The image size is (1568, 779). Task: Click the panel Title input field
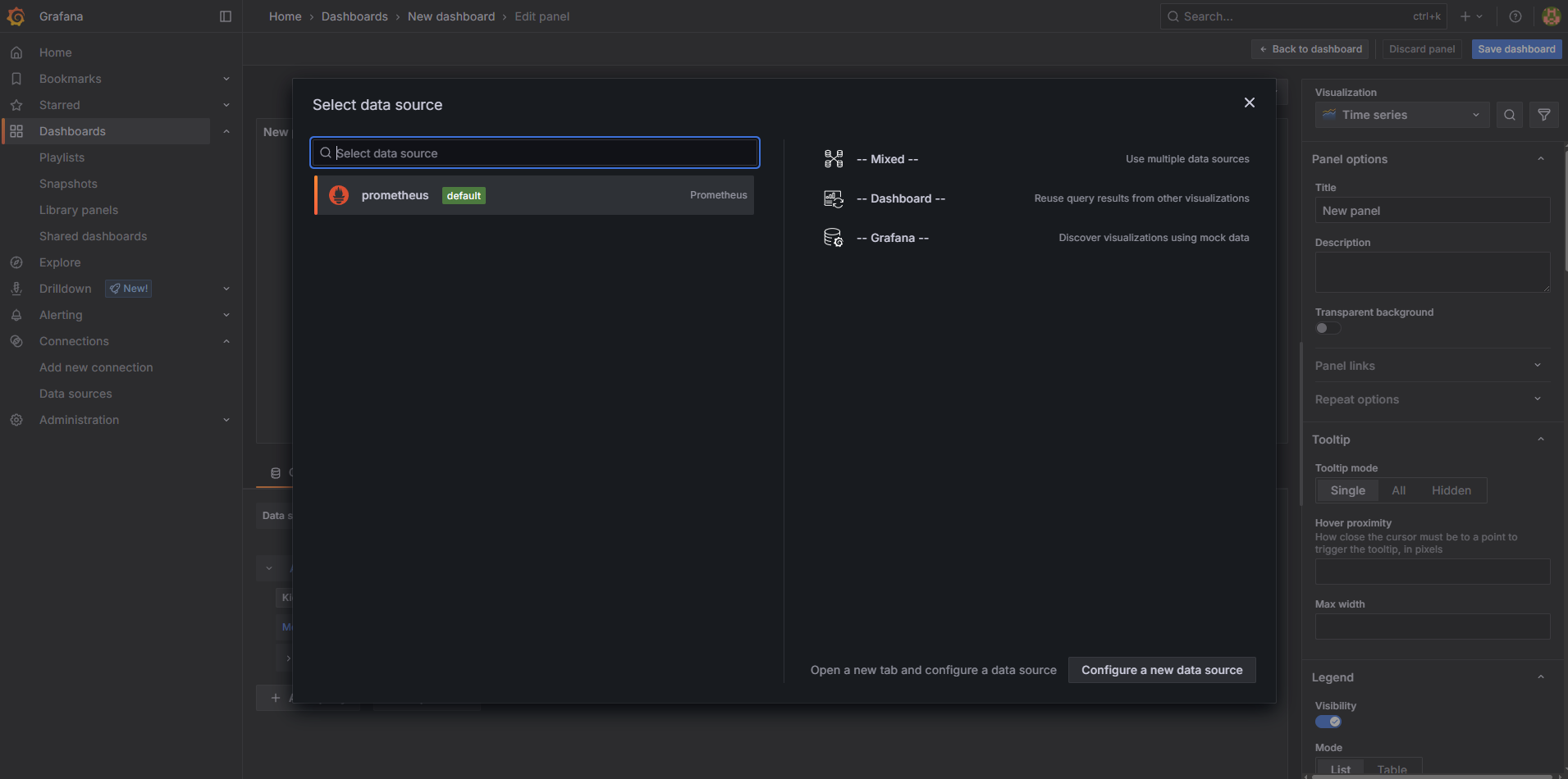click(1433, 211)
